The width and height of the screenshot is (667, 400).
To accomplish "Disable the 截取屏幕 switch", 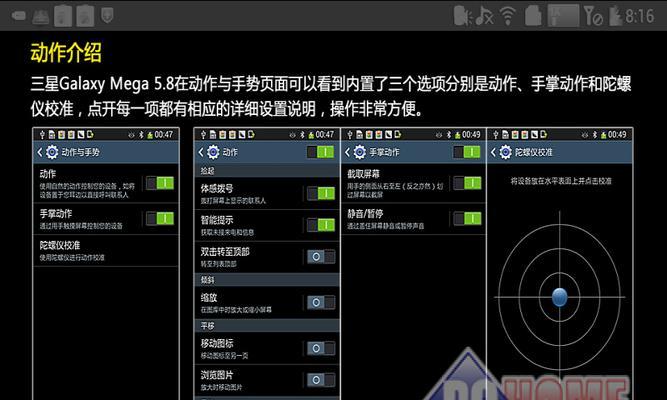I will click(x=467, y=183).
